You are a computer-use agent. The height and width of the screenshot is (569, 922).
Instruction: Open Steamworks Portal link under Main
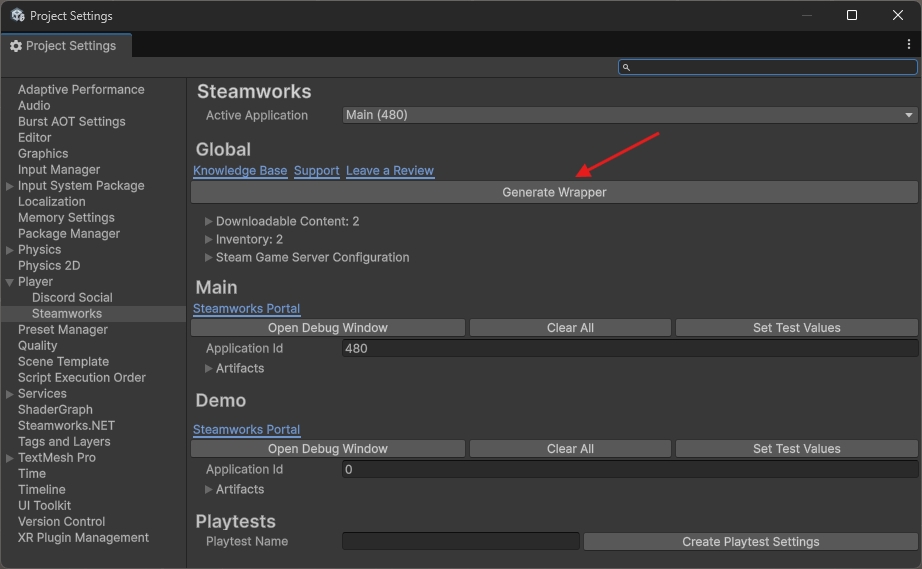point(246,309)
